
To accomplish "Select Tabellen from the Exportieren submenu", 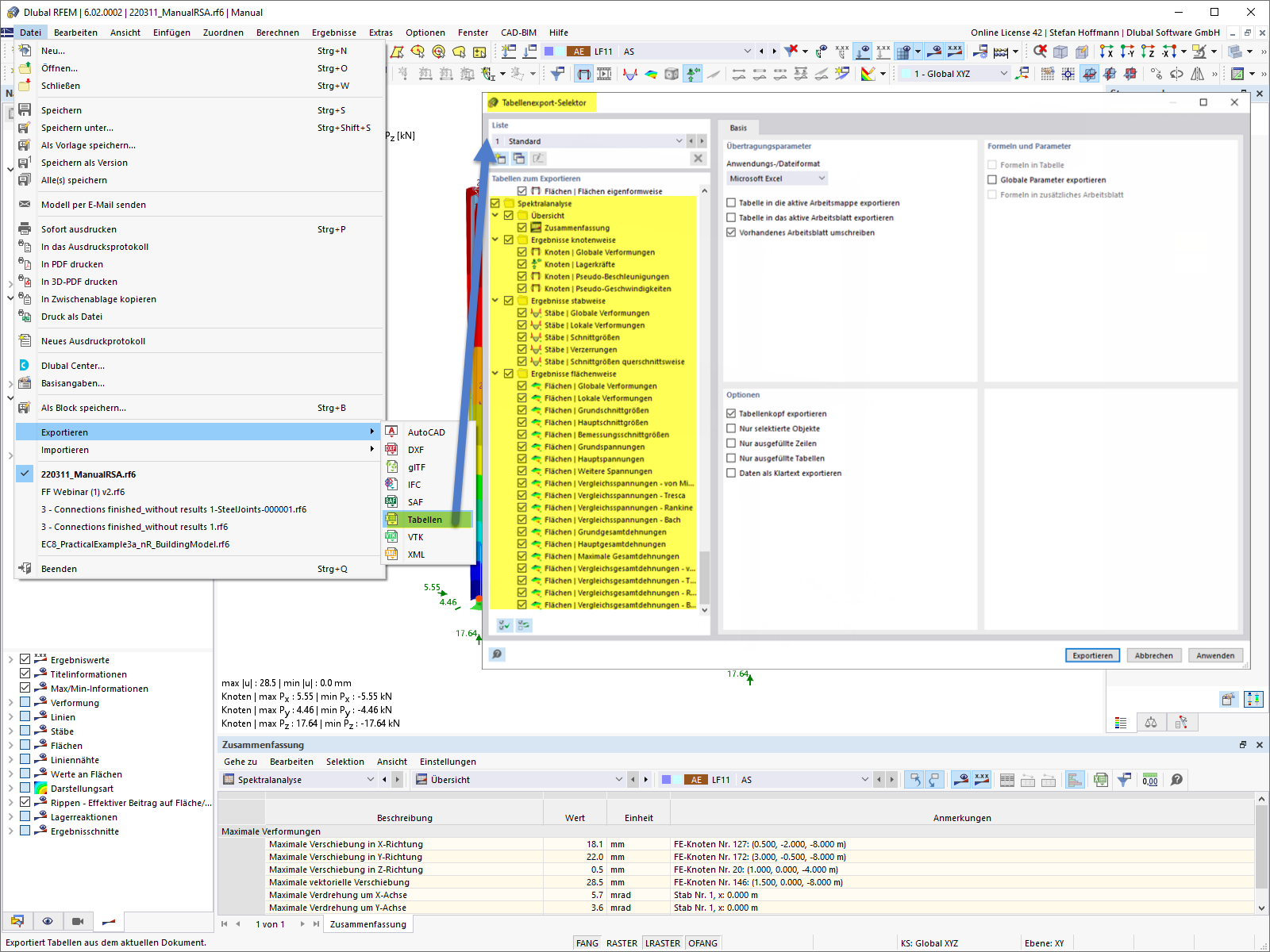I will (425, 520).
